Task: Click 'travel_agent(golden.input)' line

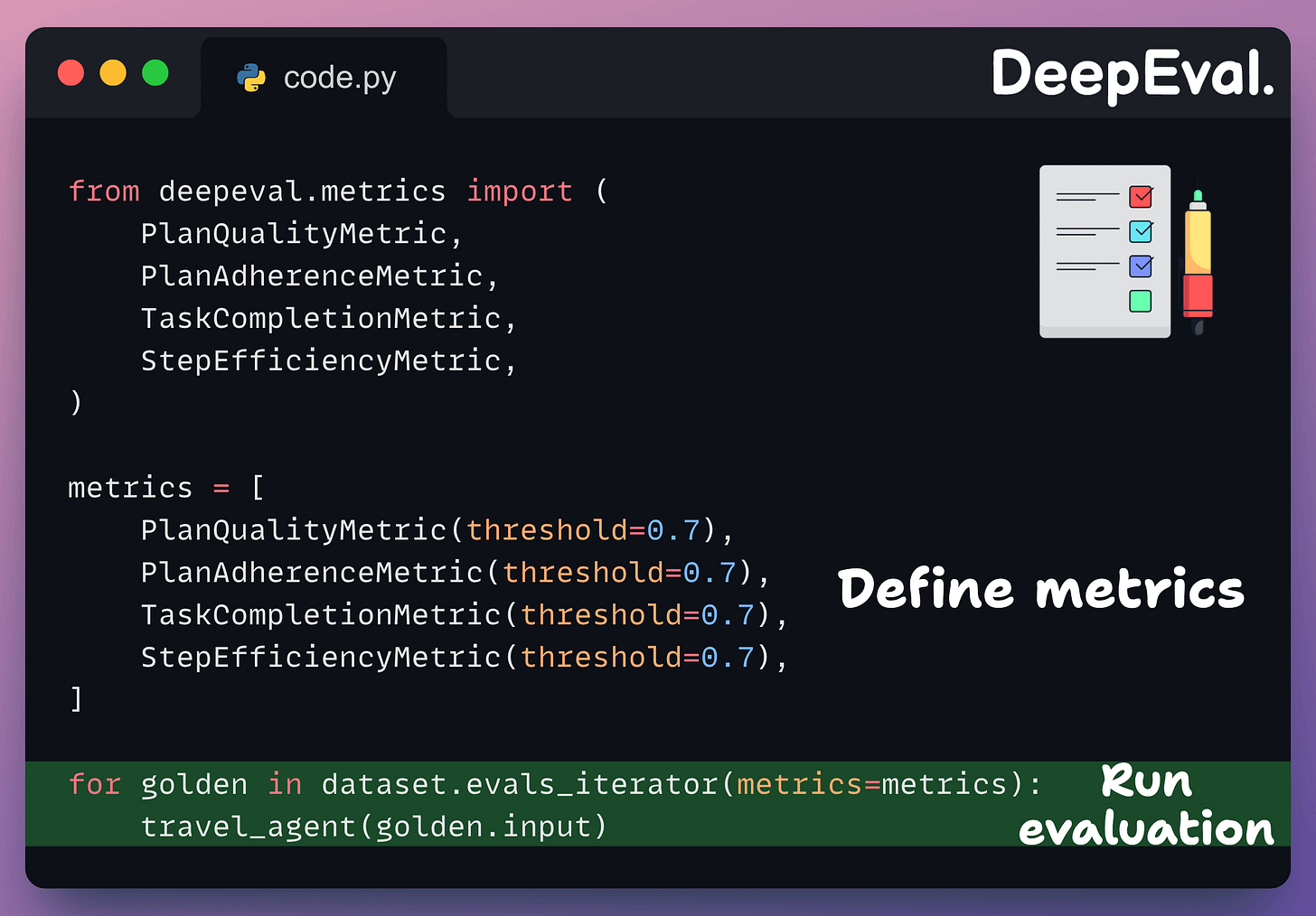Action: click(x=374, y=827)
